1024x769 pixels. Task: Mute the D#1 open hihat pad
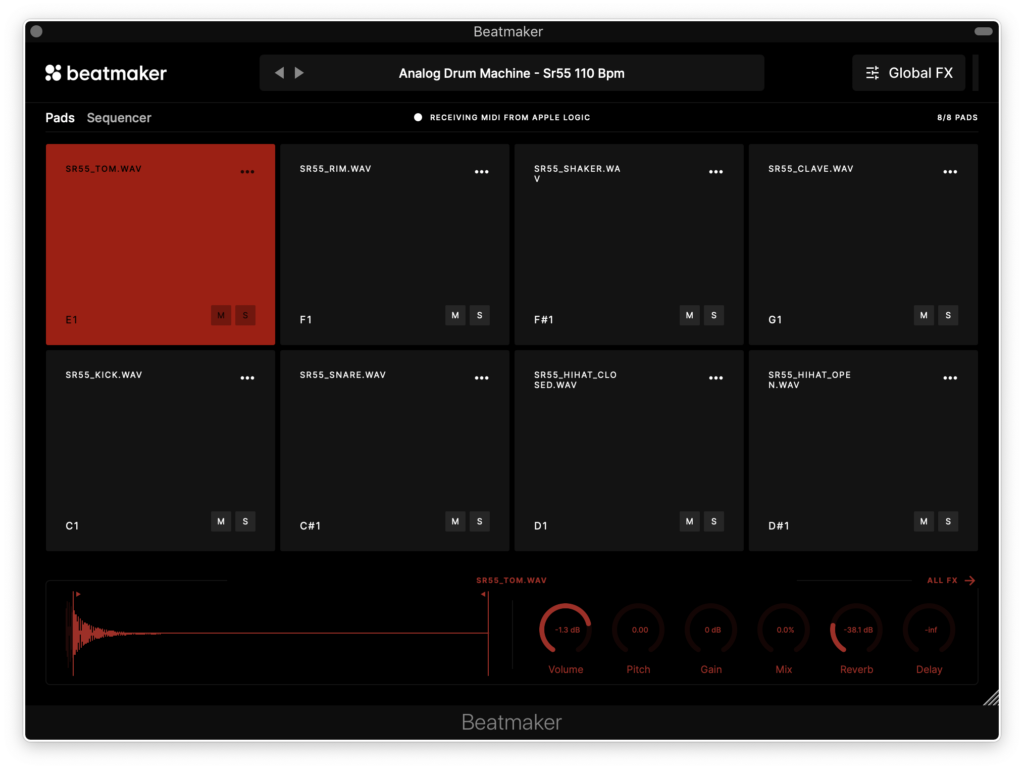coord(923,522)
